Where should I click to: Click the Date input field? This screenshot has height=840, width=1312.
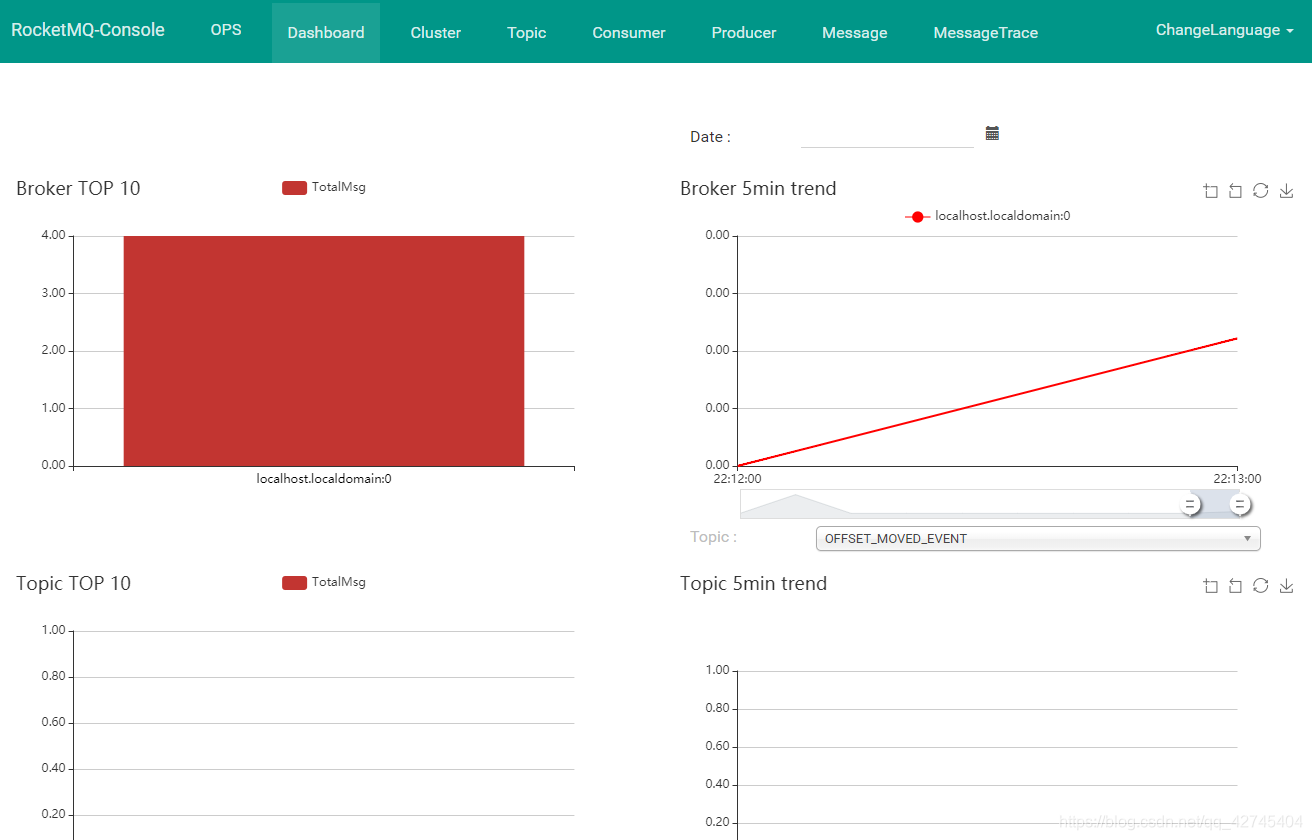[887, 136]
